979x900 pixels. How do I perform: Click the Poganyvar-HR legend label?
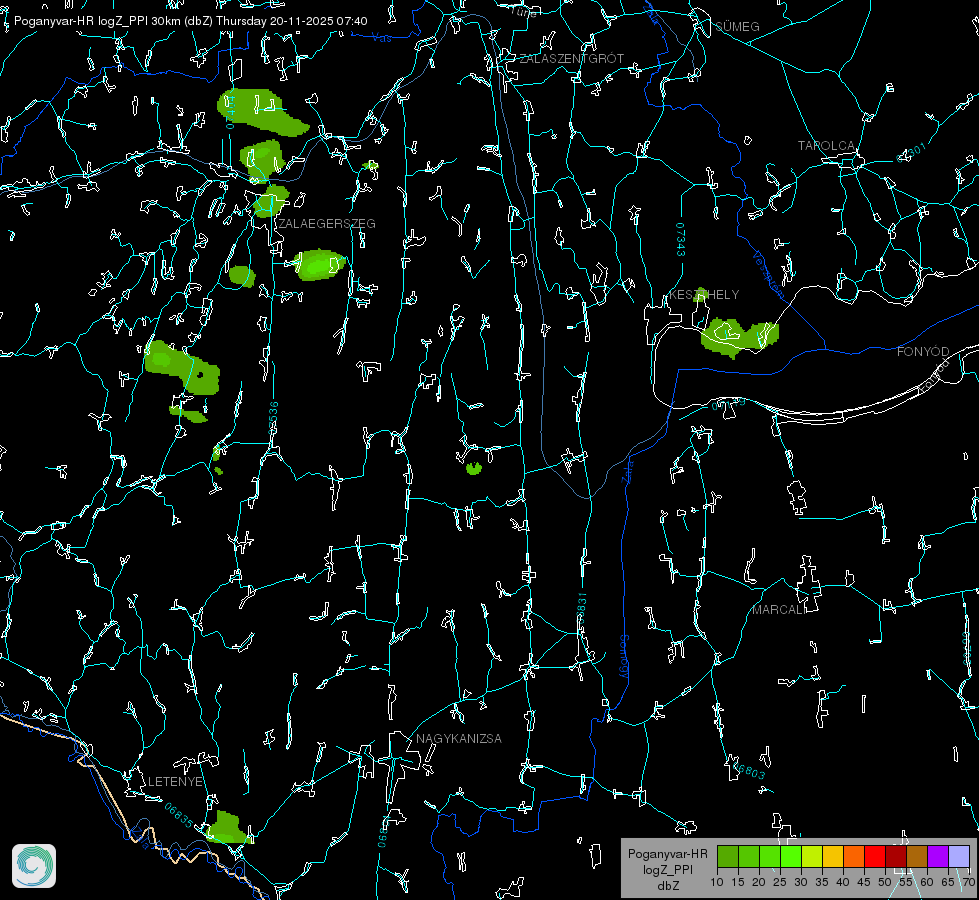point(667,854)
